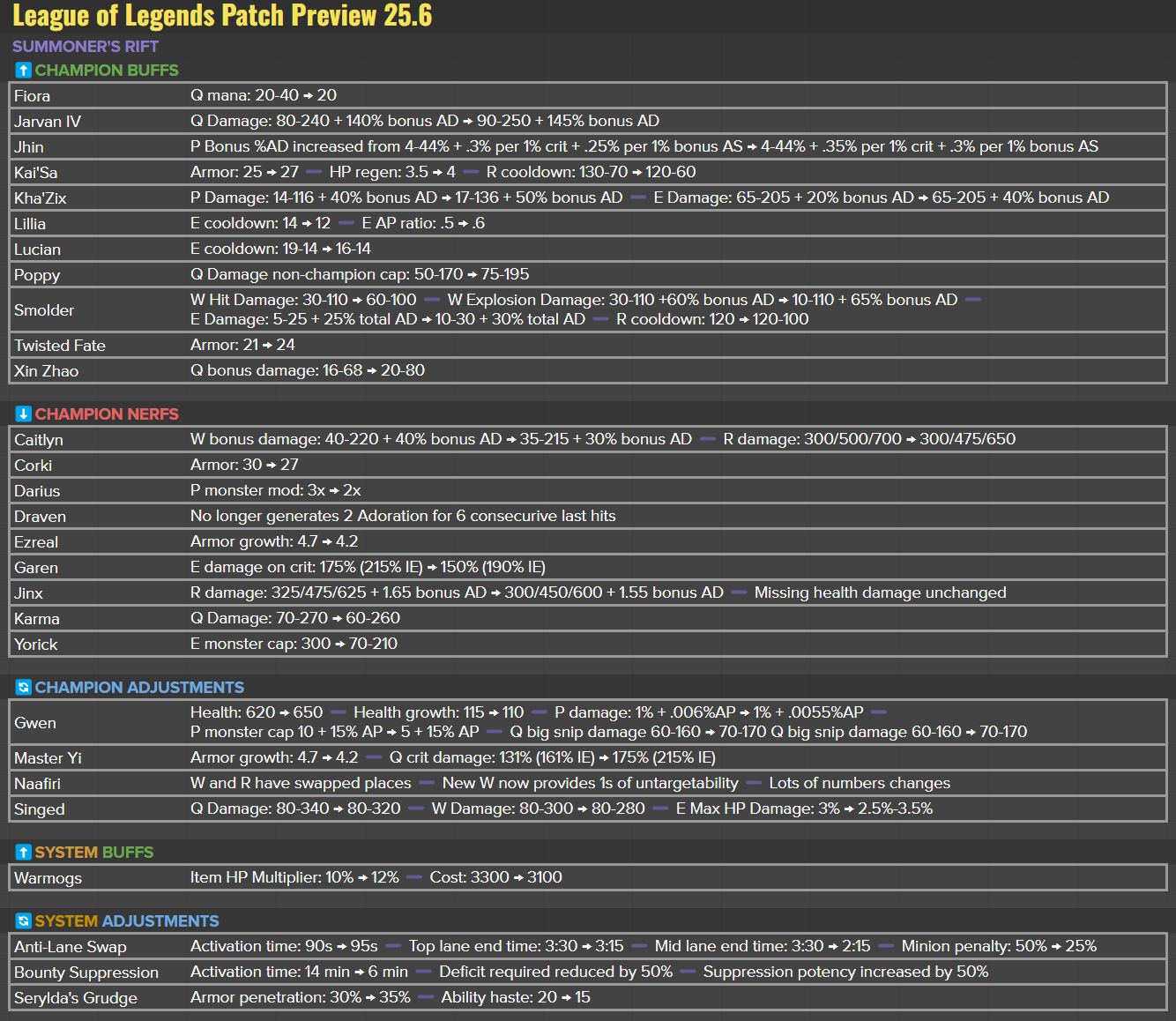Click the refresh icon beside System Adjustments
The width and height of the screenshot is (1176, 1021).
[x=24, y=921]
